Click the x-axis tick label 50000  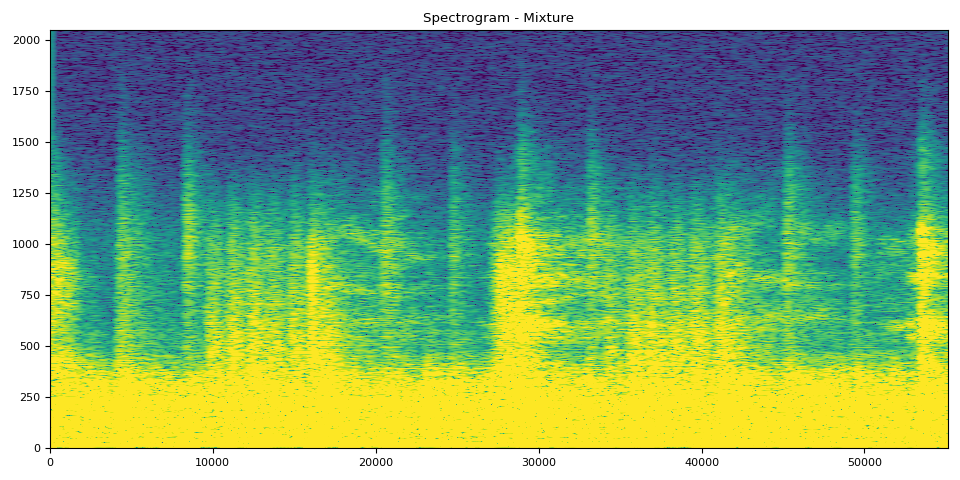[865, 462]
